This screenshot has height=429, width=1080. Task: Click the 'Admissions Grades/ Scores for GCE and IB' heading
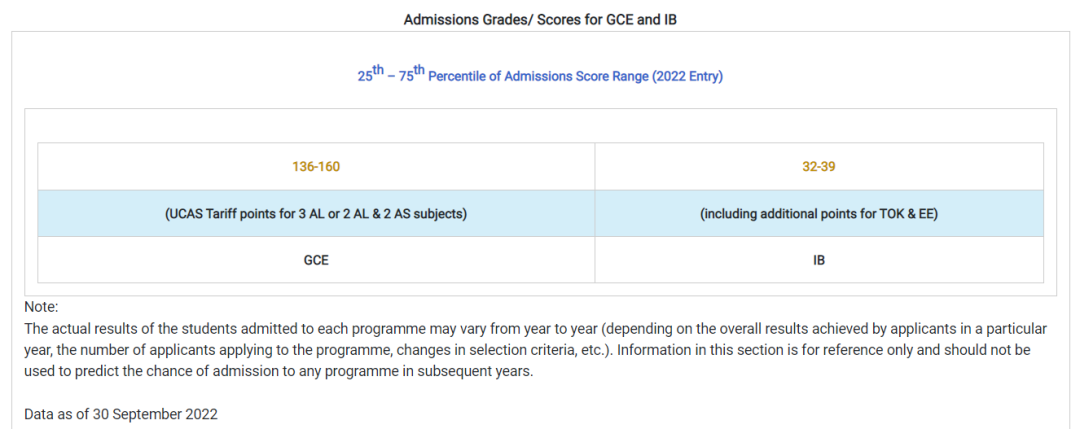click(x=540, y=19)
